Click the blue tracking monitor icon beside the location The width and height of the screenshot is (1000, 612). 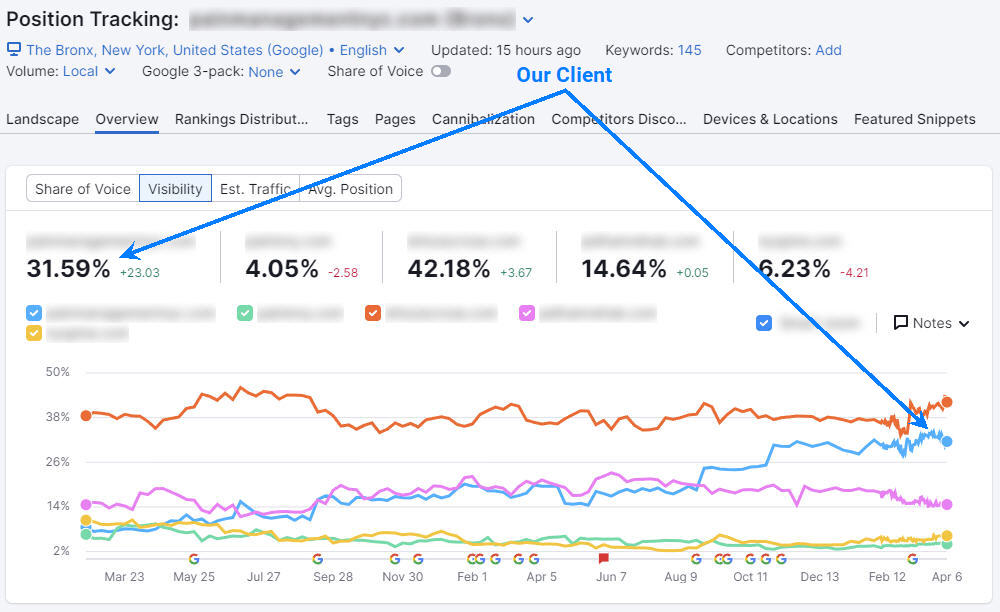point(13,49)
